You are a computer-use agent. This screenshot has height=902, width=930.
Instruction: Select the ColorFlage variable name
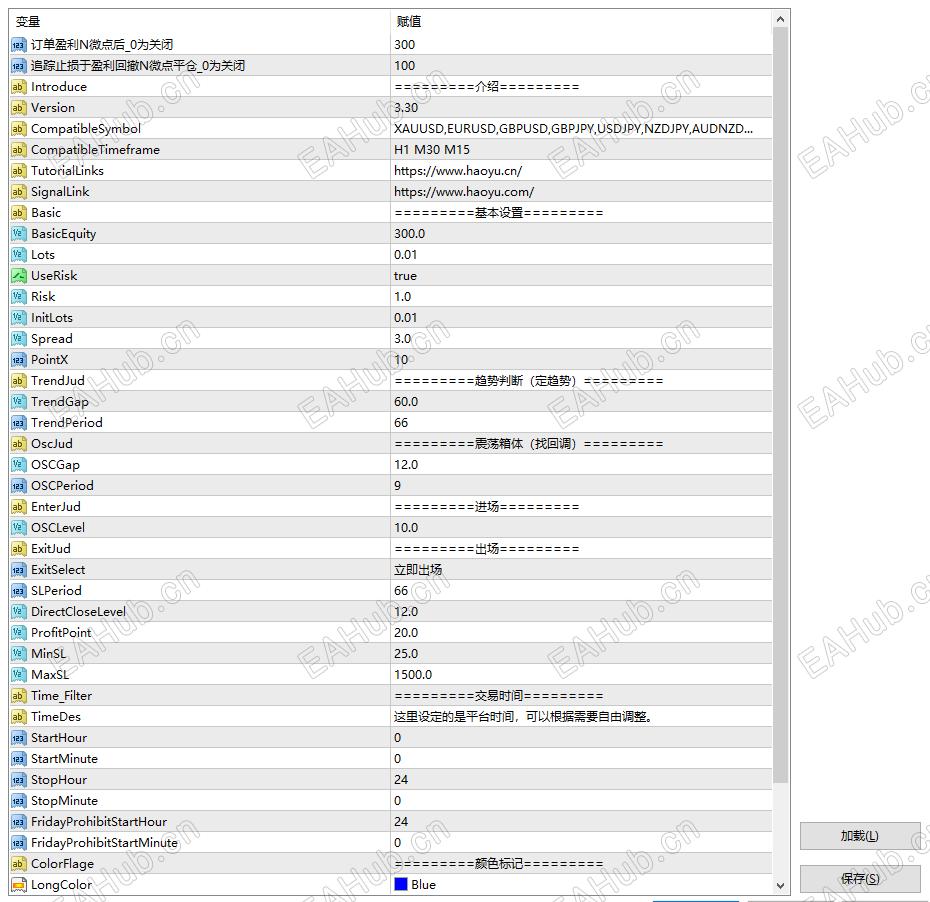[62, 863]
